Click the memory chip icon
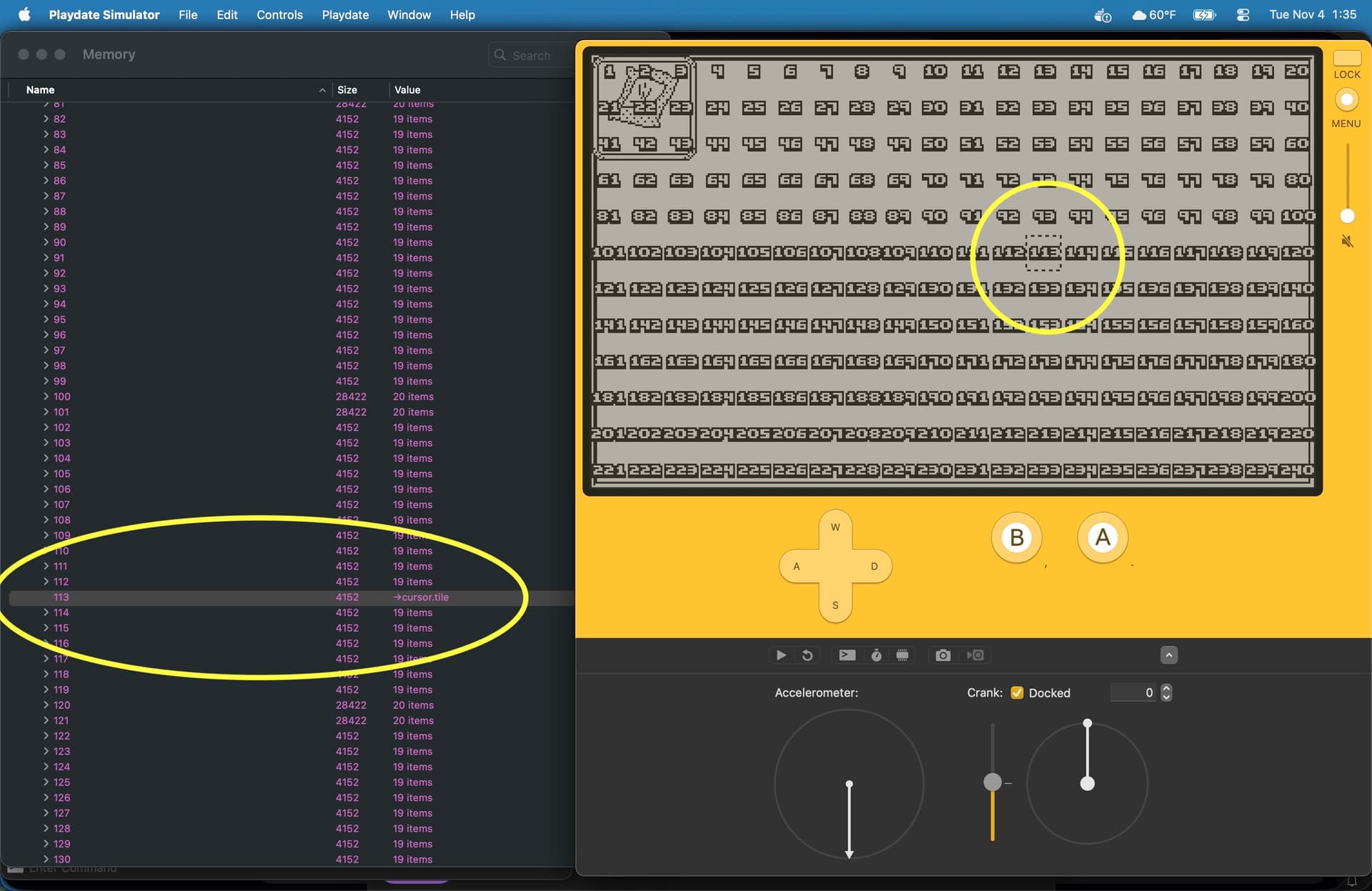The width and height of the screenshot is (1372, 891). [903, 655]
